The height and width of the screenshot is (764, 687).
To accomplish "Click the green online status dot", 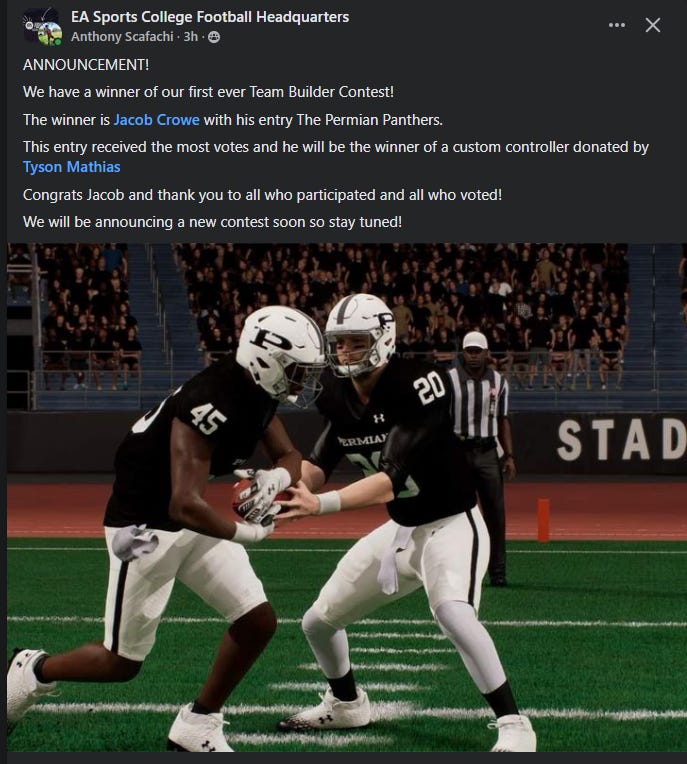I will [58, 42].
